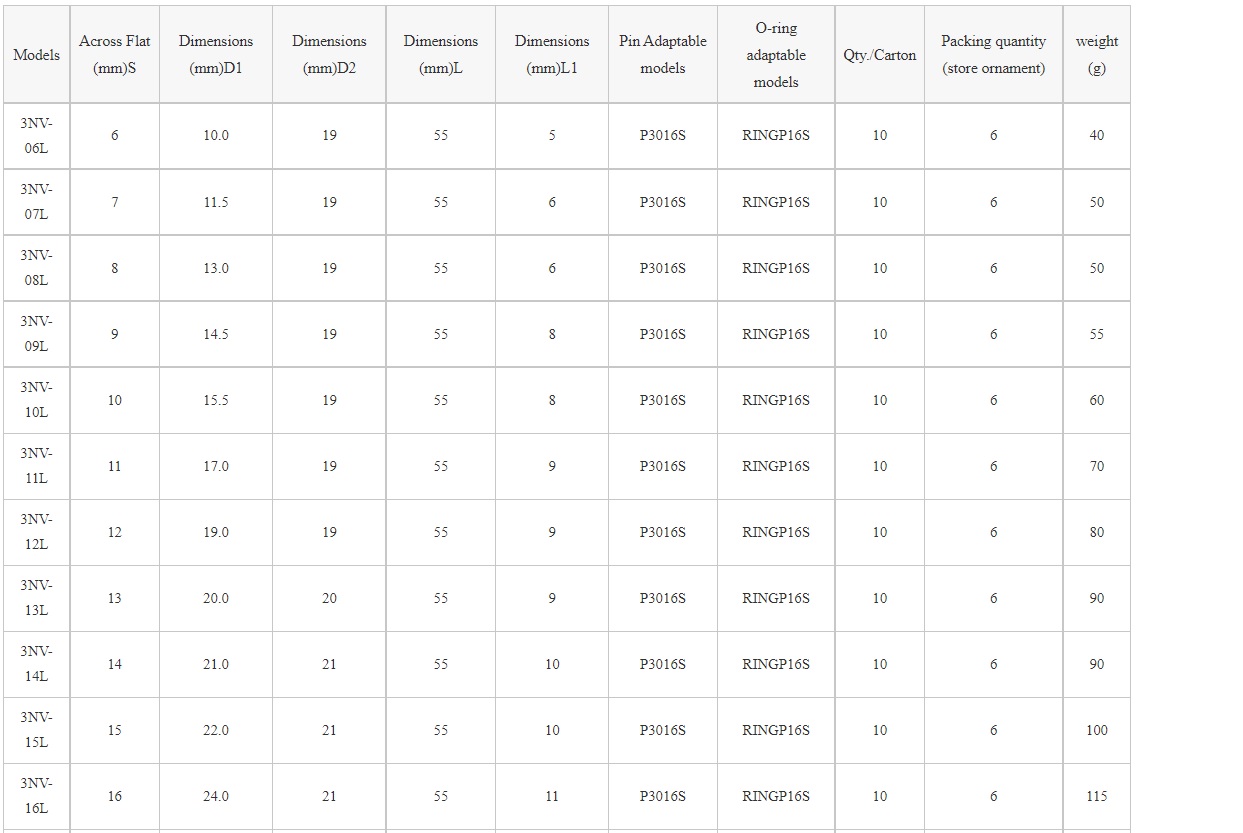The height and width of the screenshot is (833, 1243).
Task: Click L1 value 11 in 3NV-16L row
Action: [x=552, y=796]
